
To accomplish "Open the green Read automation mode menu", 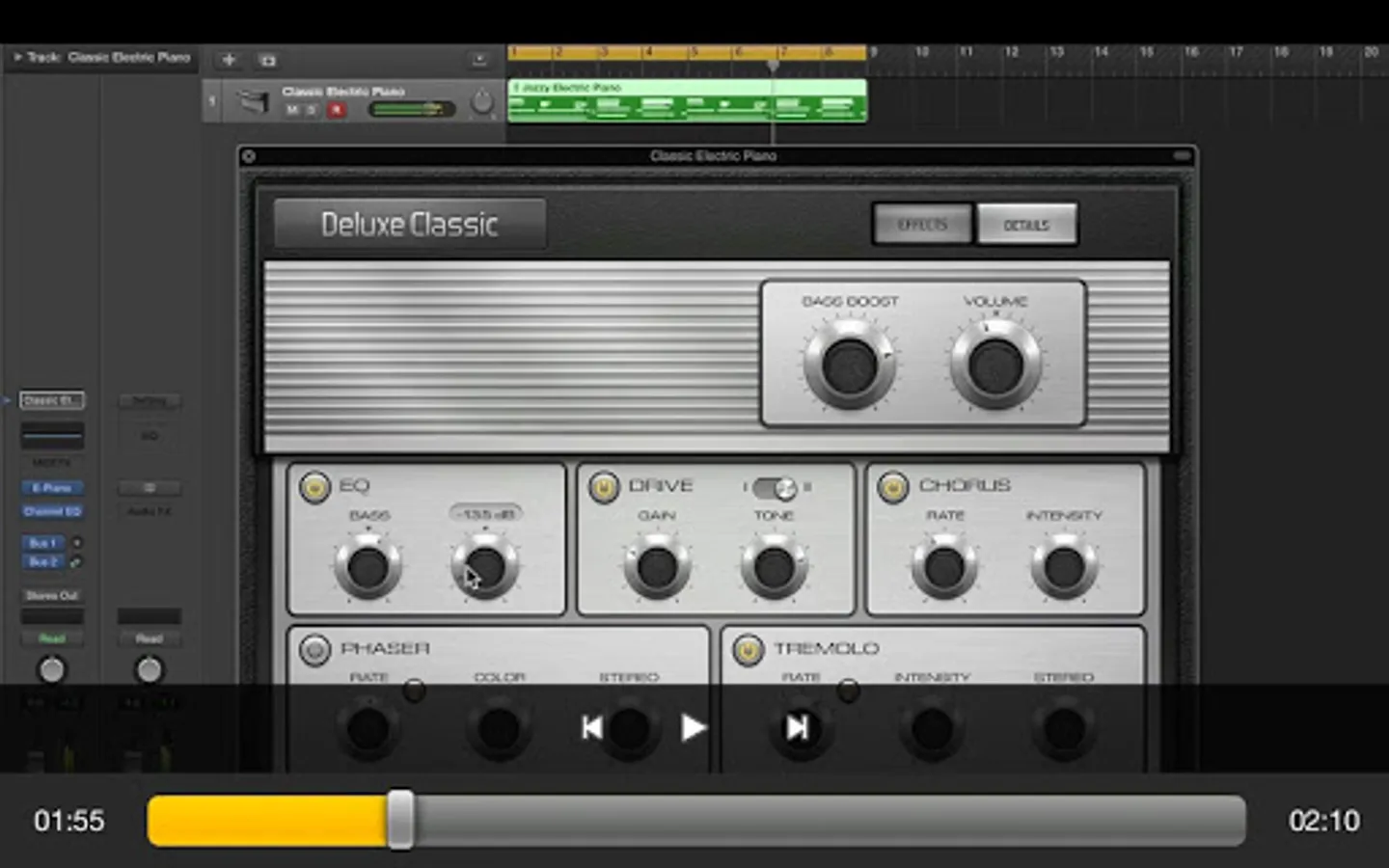I will coord(52,638).
